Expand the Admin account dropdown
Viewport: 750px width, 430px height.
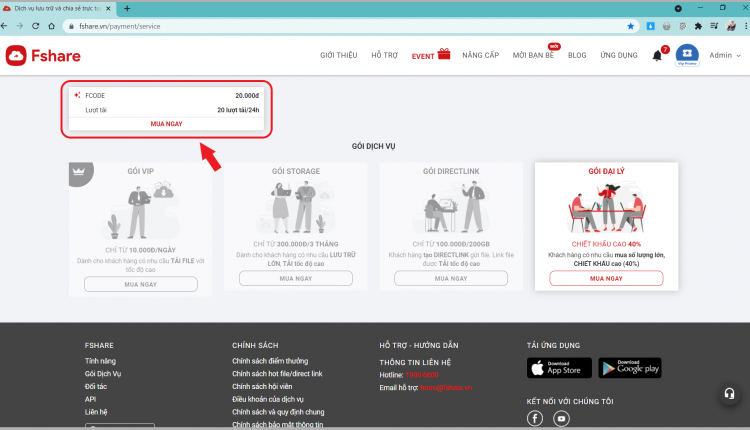point(725,55)
